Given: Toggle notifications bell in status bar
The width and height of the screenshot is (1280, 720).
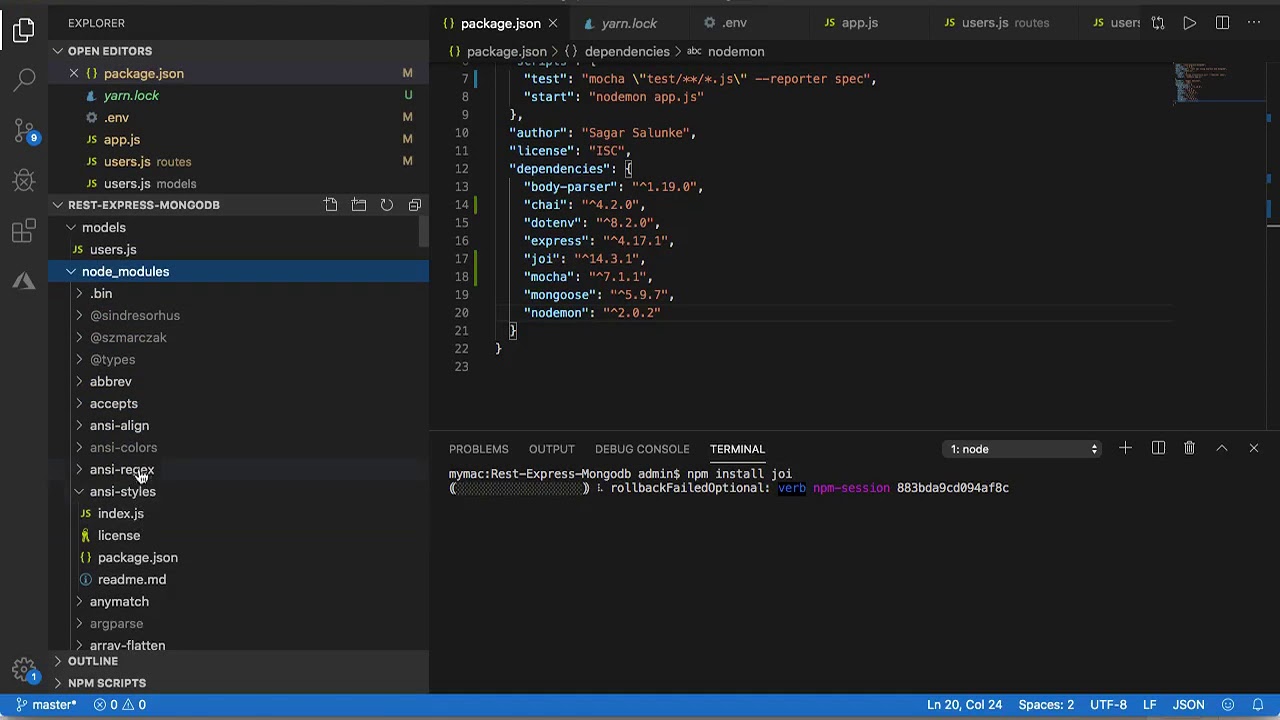Looking at the screenshot, I should tap(1259, 705).
